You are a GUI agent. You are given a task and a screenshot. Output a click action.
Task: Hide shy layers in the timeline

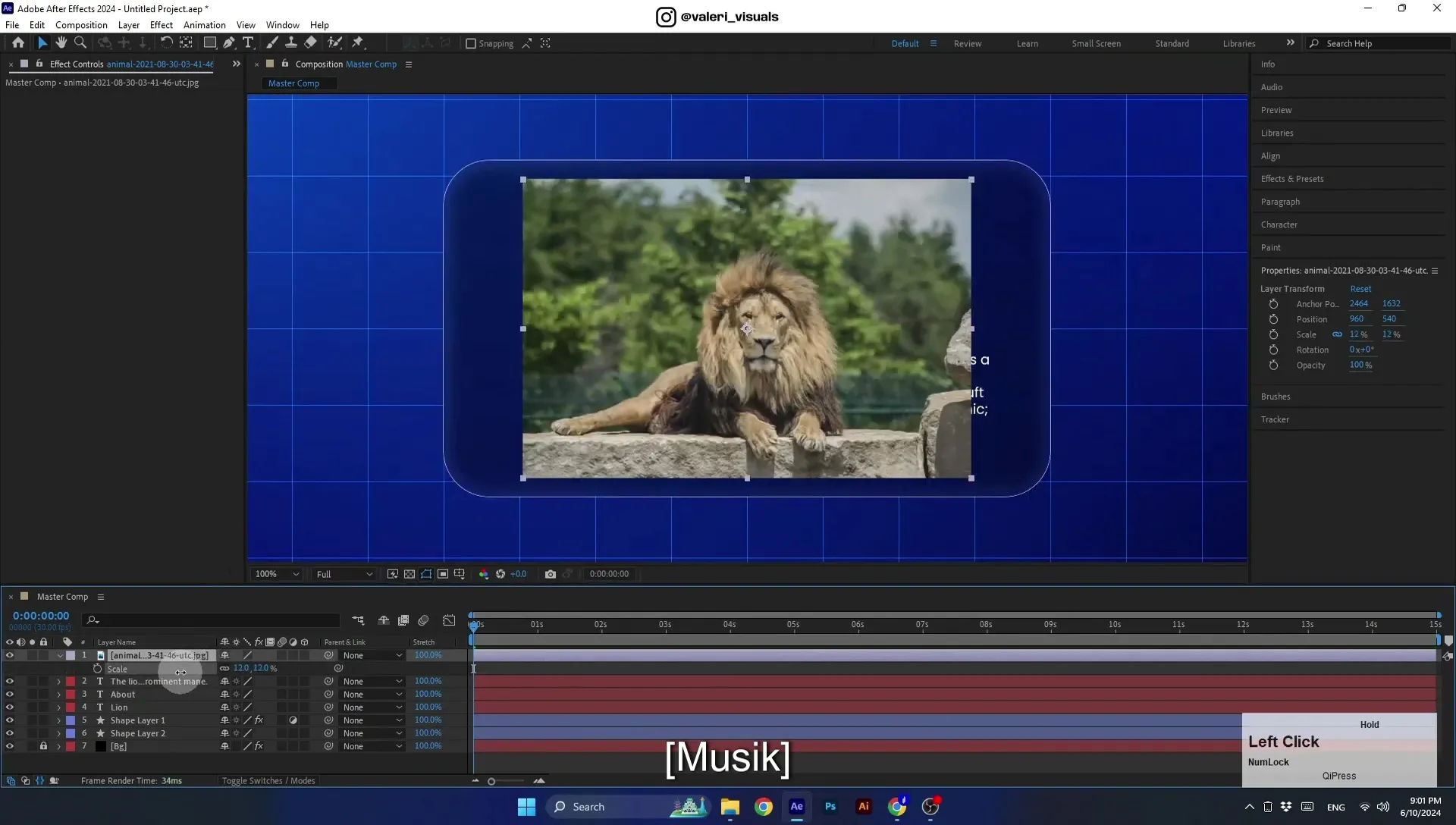pyautogui.click(x=384, y=620)
